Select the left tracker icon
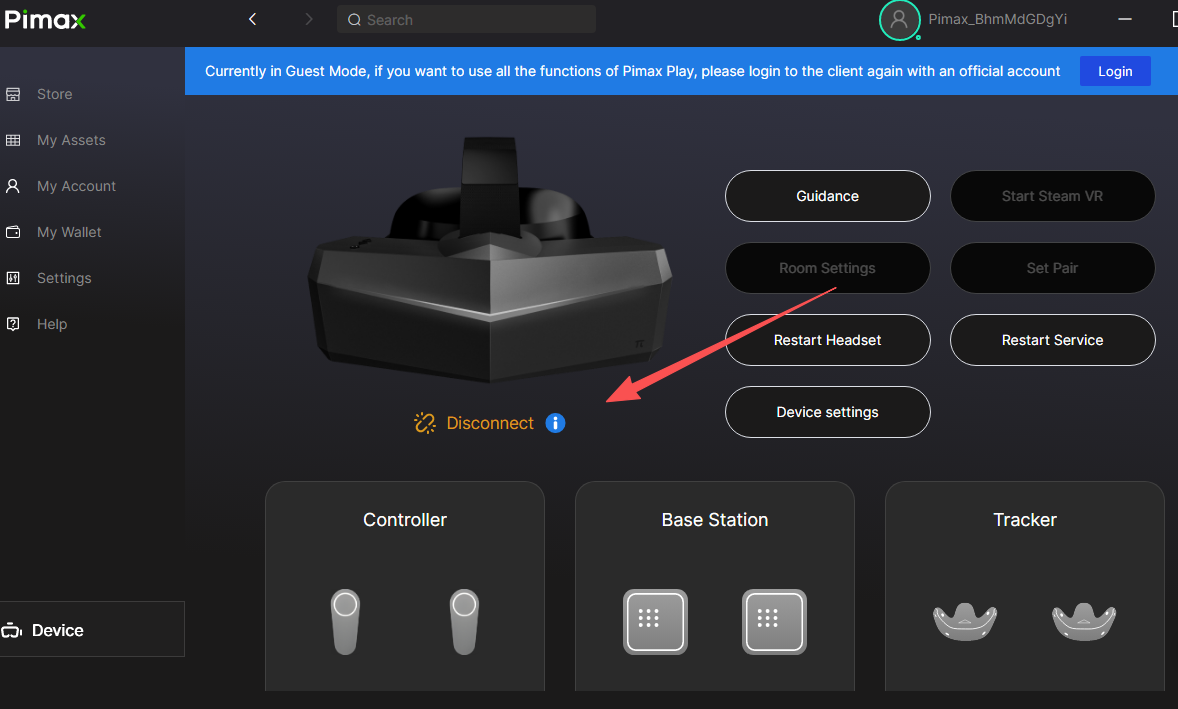Screen dimensions: 1178x709 pos(965,621)
